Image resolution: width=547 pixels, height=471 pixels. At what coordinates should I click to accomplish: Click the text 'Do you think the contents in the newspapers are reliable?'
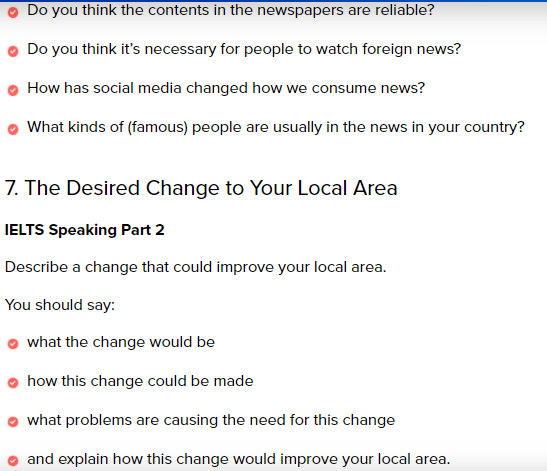coord(231,10)
